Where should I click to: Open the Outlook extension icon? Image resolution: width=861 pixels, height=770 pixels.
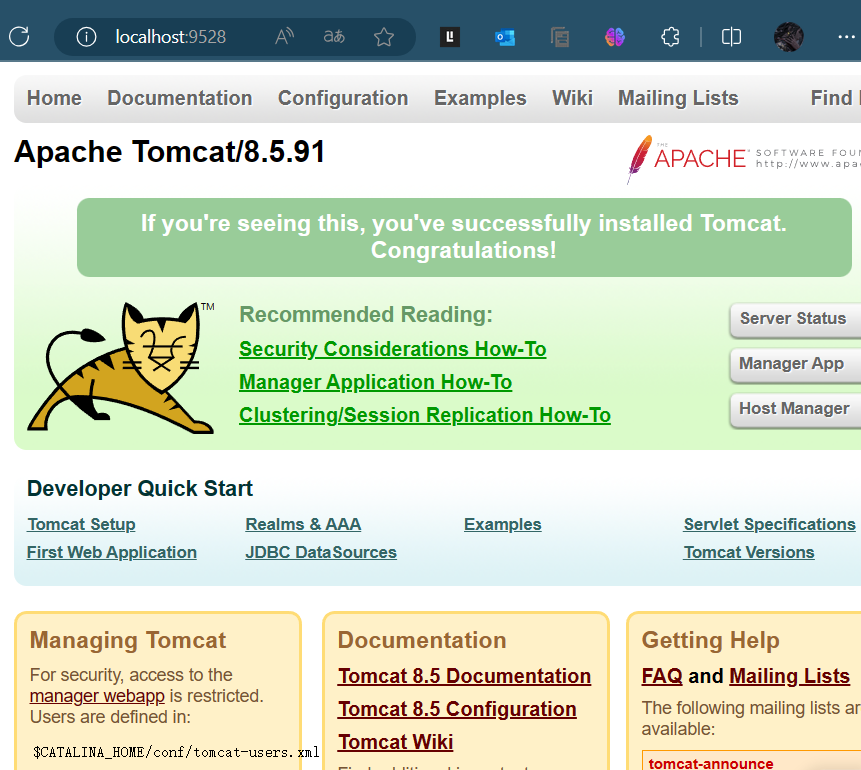click(x=505, y=37)
